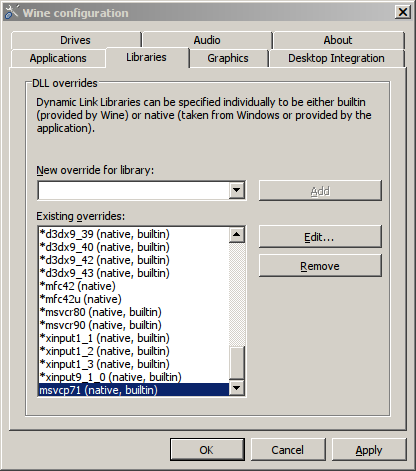Switch to the Drives tab
The width and height of the screenshot is (416, 471).
click(75, 40)
